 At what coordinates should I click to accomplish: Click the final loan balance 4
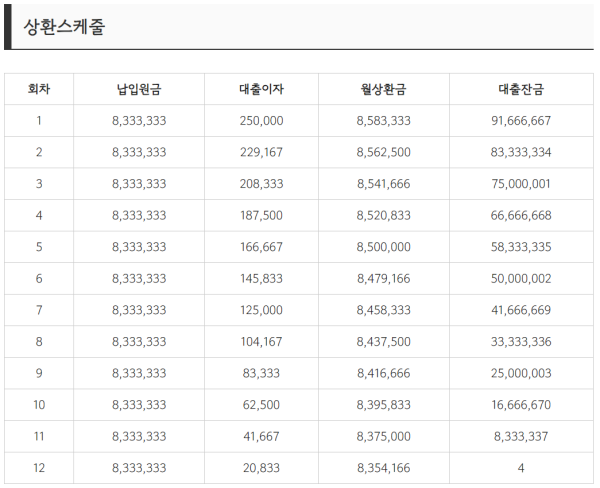(x=521, y=468)
